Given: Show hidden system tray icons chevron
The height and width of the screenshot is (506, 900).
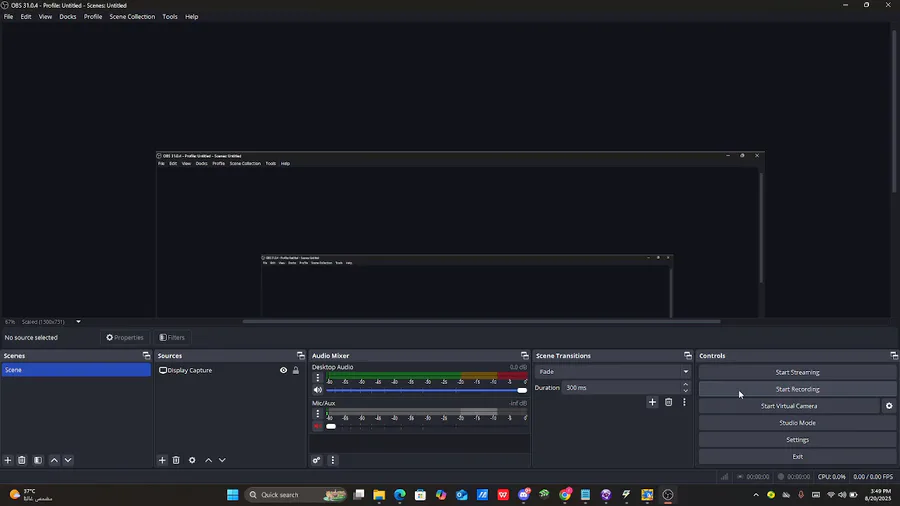Looking at the screenshot, I should pyautogui.click(x=756, y=495).
